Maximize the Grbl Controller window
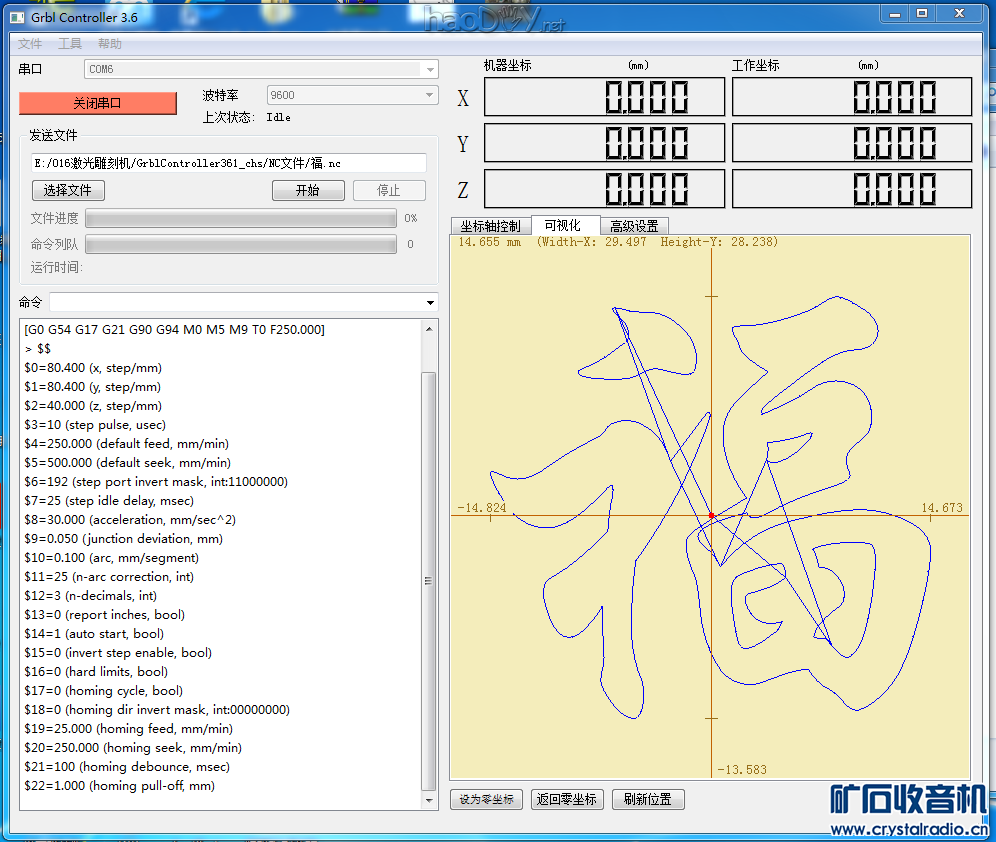Image resolution: width=996 pixels, height=842 pixels. 922,13
